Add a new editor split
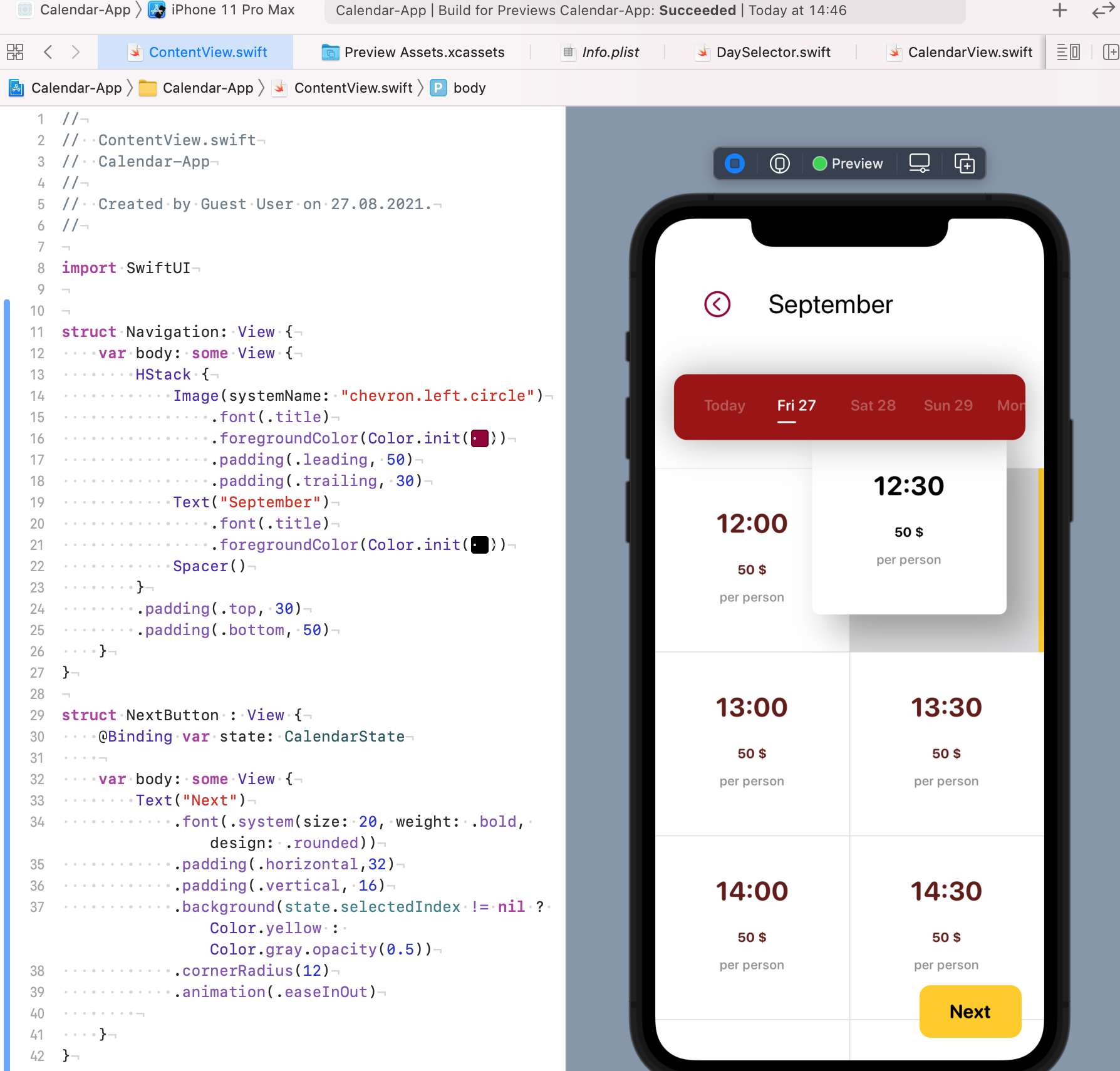The image size is (1120, 1071). pos(1111,52)
